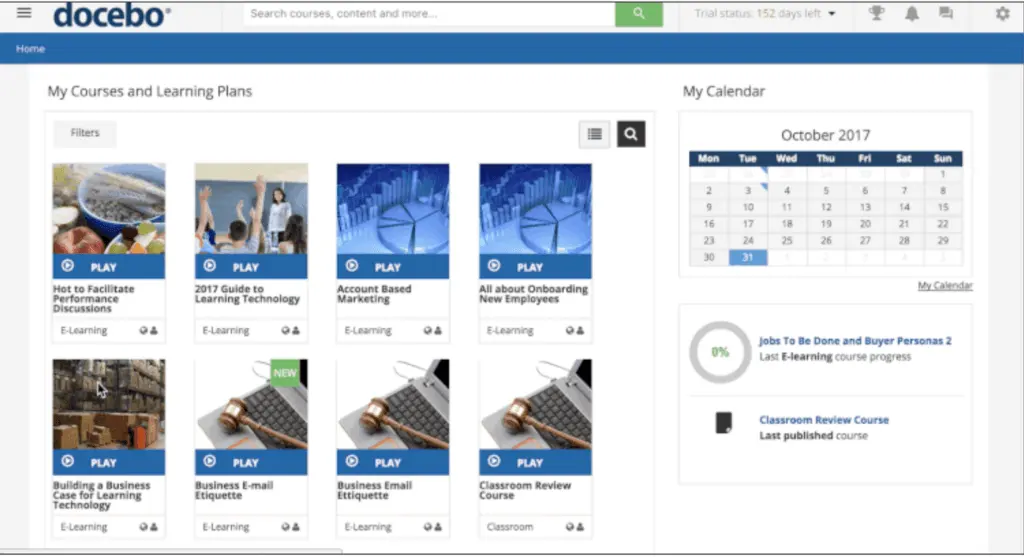
Task: Click the search courses input field
Action: click(429, 13)
